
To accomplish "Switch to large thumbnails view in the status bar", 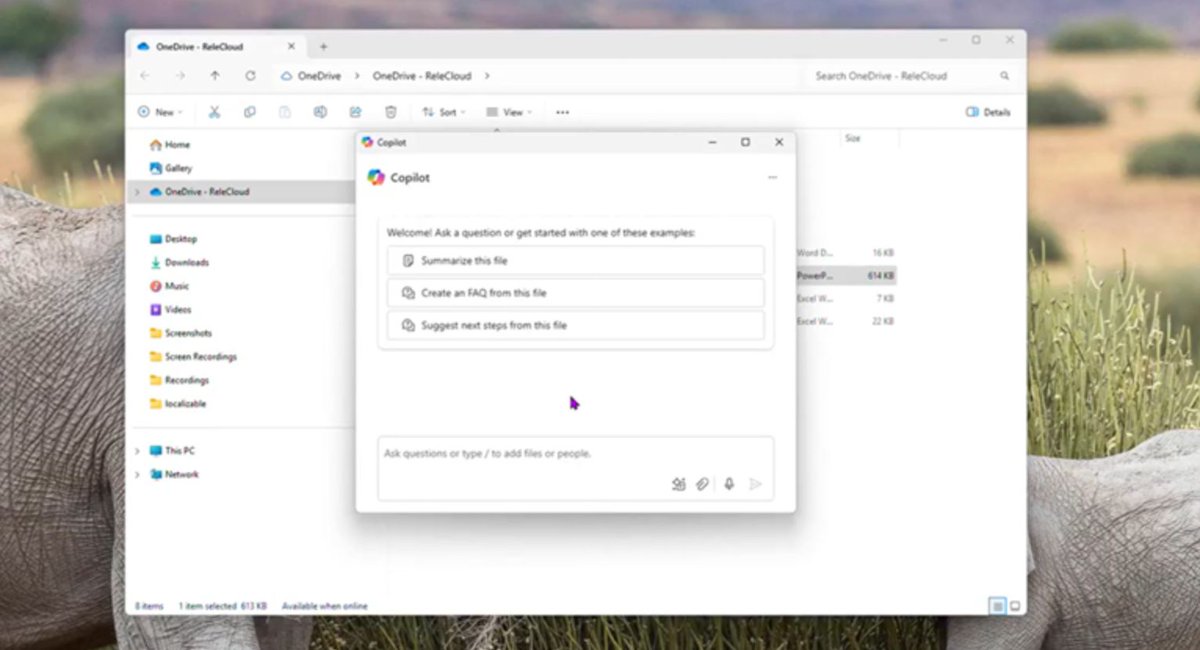I will click(1015, 606).
